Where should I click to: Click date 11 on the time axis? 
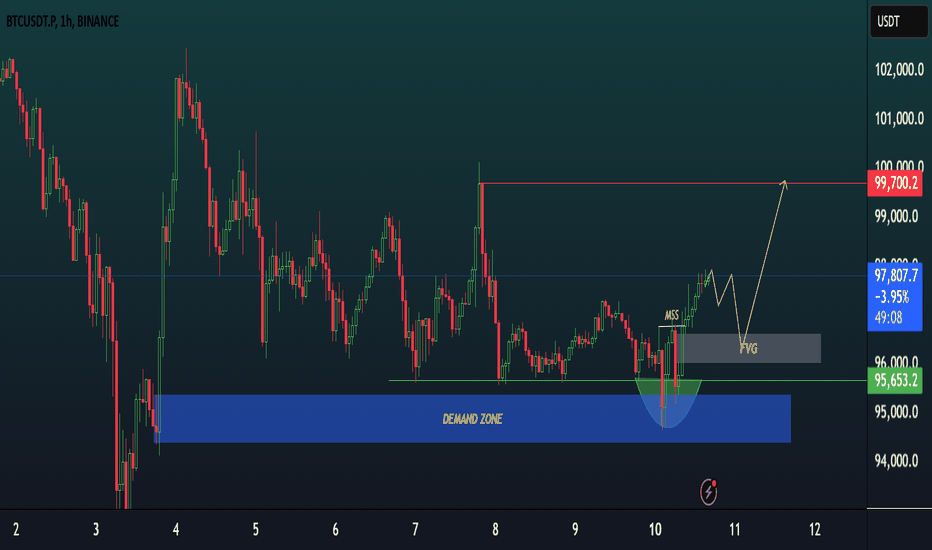pos(735,529)
